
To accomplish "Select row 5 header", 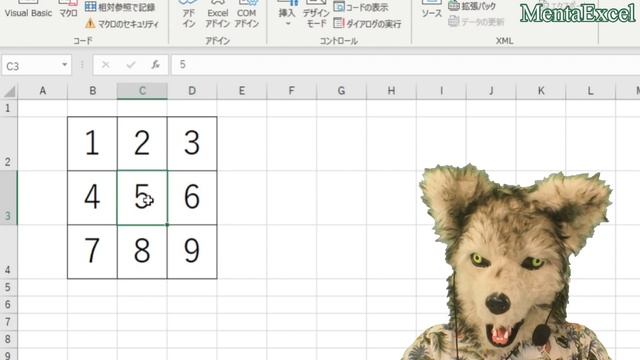I will pyautogui.click(x=9, y=287).
